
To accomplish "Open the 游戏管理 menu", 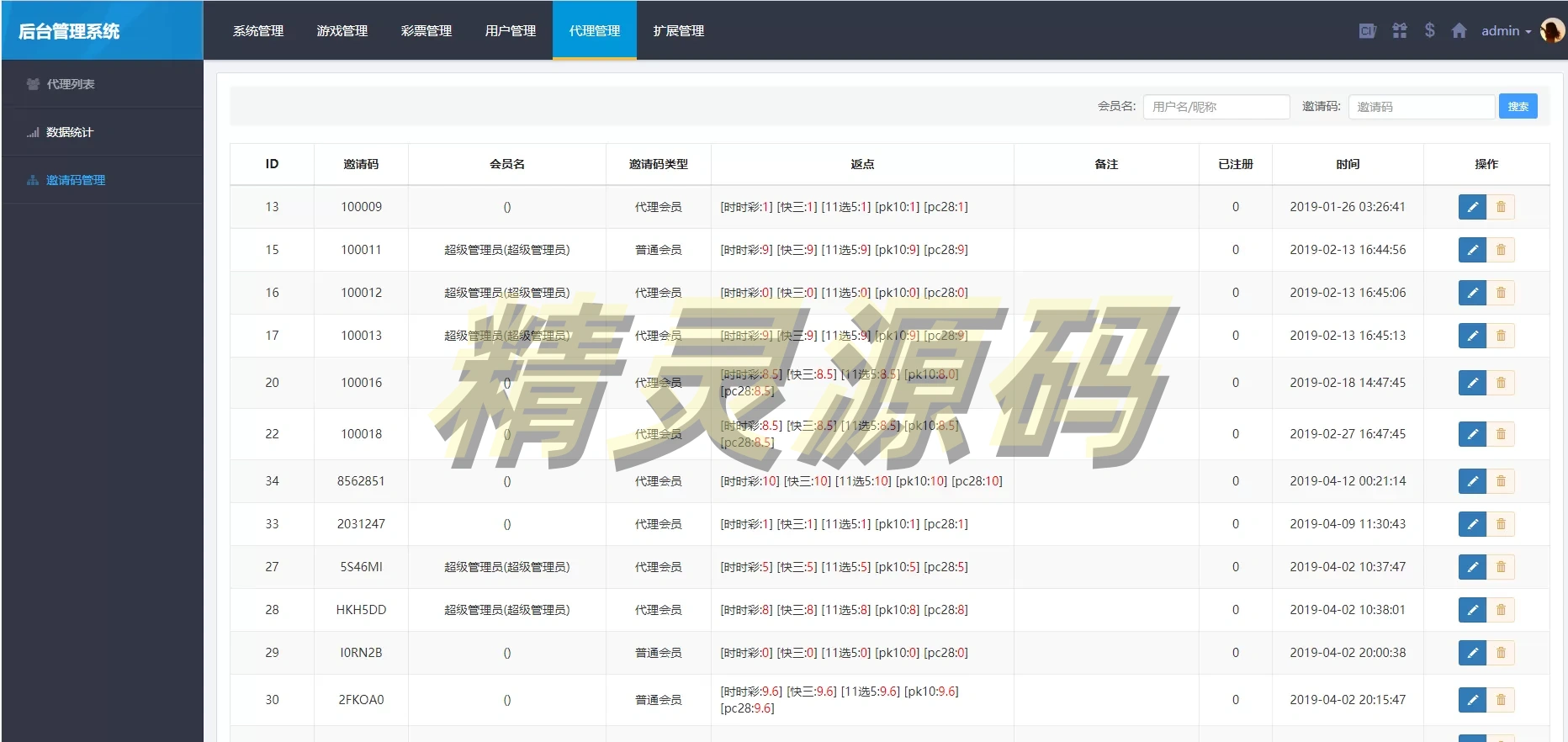I will tap(342, 30).
